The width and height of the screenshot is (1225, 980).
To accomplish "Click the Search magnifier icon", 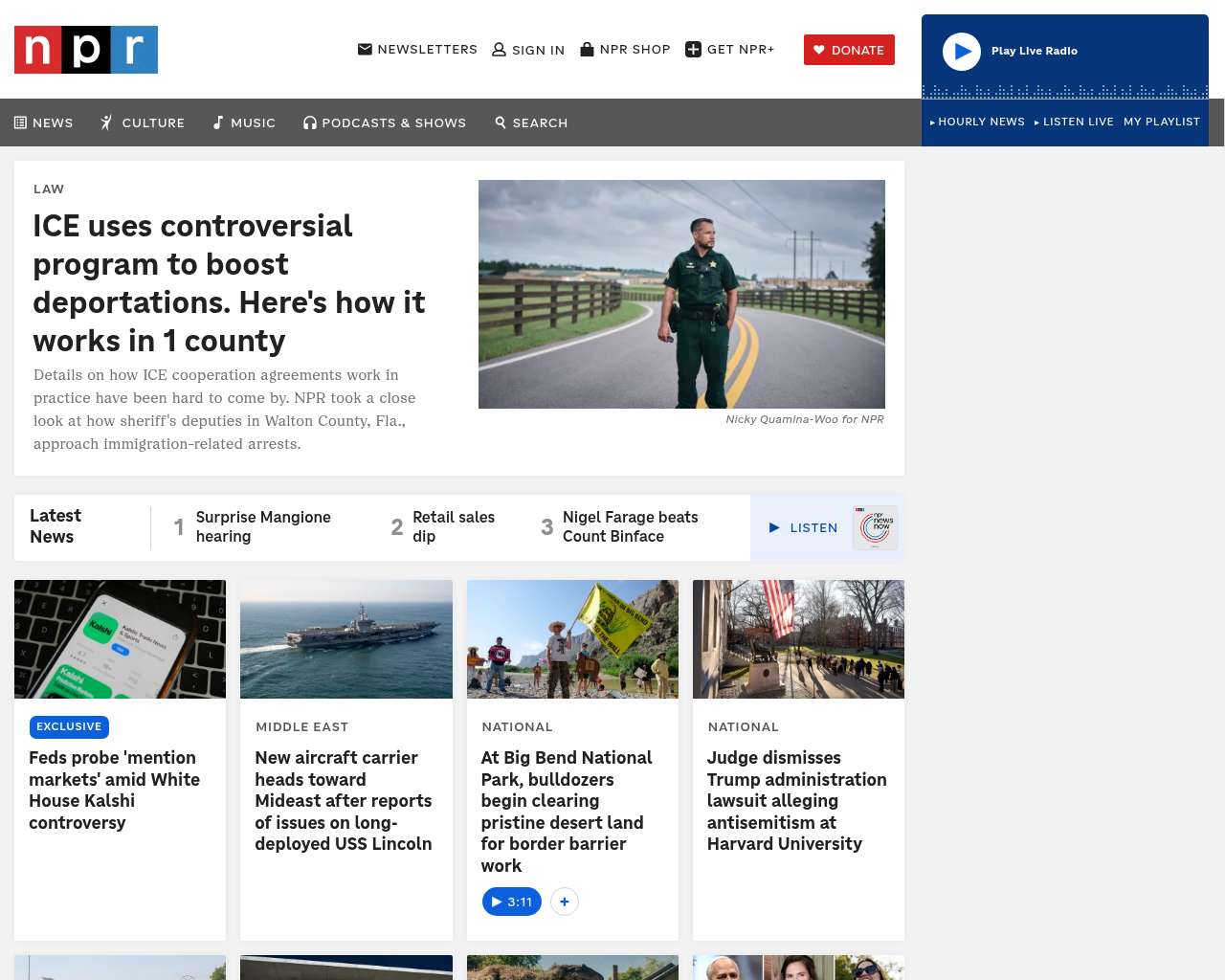I will [501, 122].
